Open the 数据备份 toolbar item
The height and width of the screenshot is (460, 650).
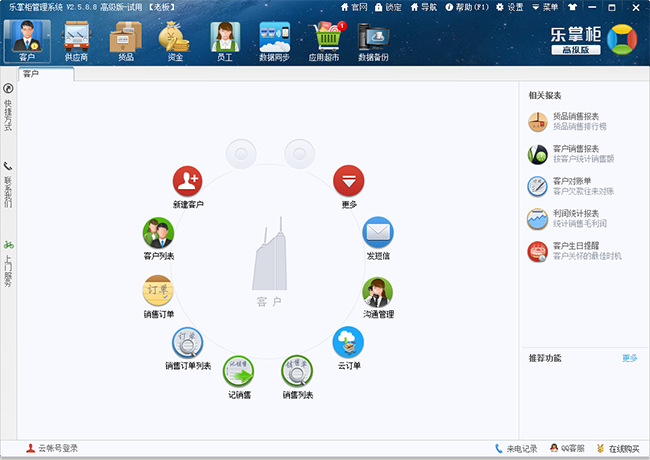[x=372, y=40]
